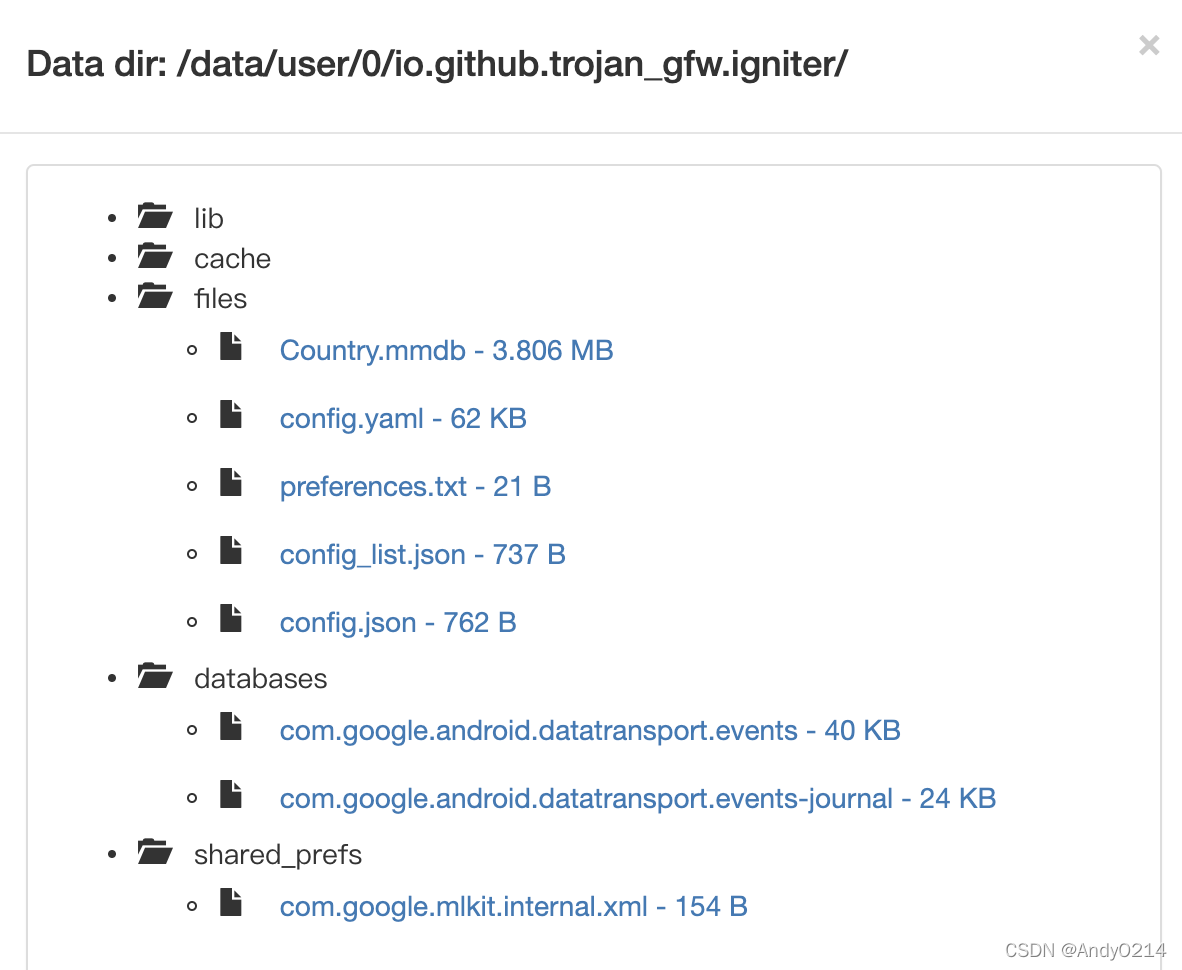Click the databases folder icon

tap(154, 677)
